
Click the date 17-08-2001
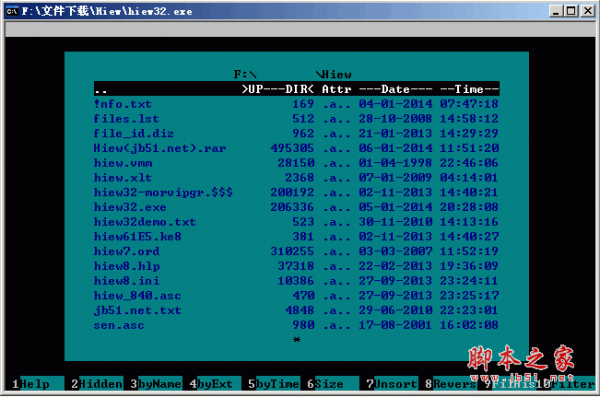[x=395, y=325]
